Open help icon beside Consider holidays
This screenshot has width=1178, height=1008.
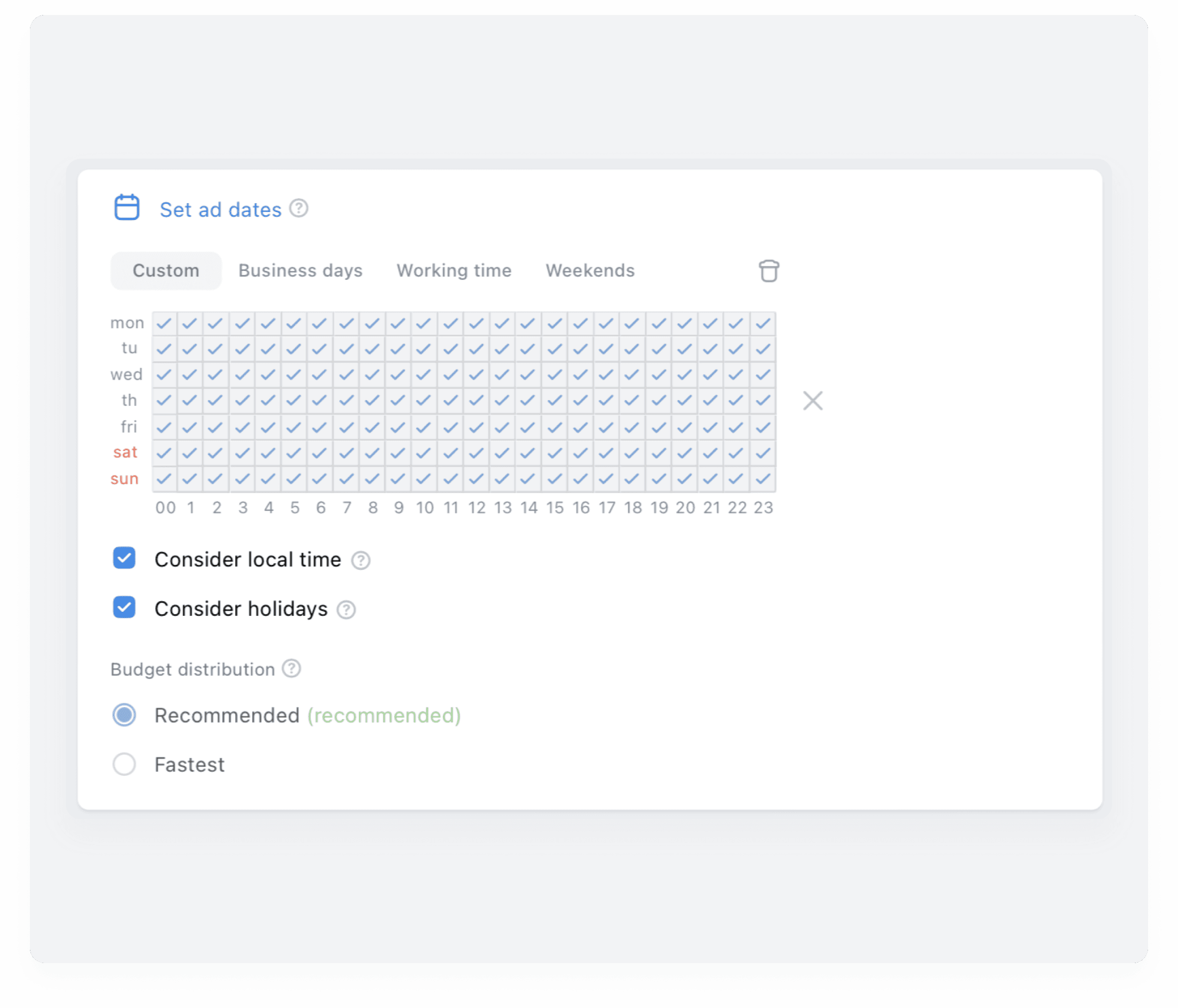(346, 610)
